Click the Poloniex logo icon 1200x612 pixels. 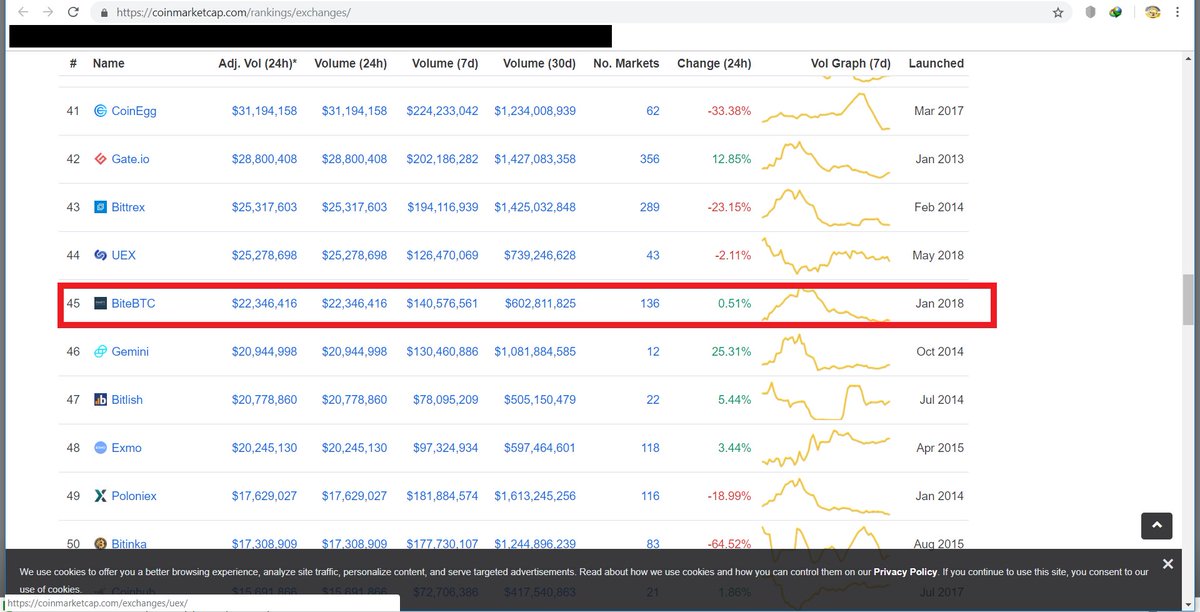click(x=100, y=495)
